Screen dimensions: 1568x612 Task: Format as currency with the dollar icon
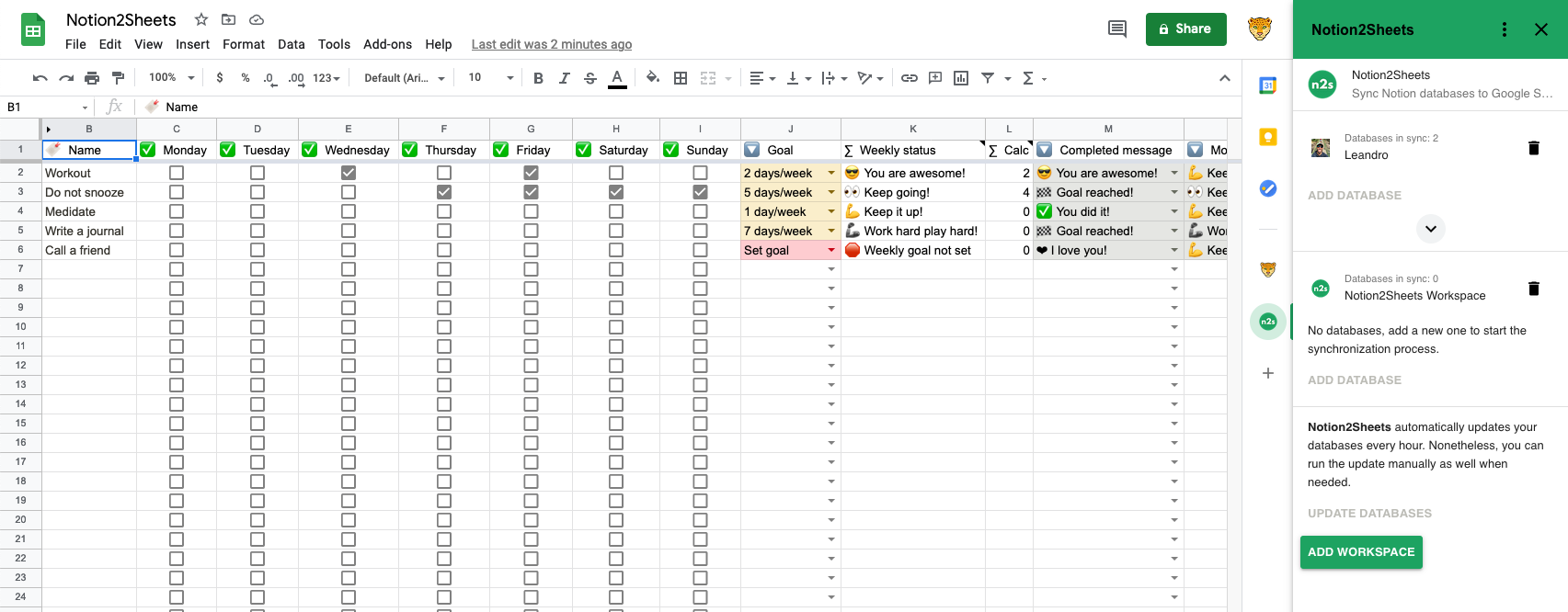220,78
